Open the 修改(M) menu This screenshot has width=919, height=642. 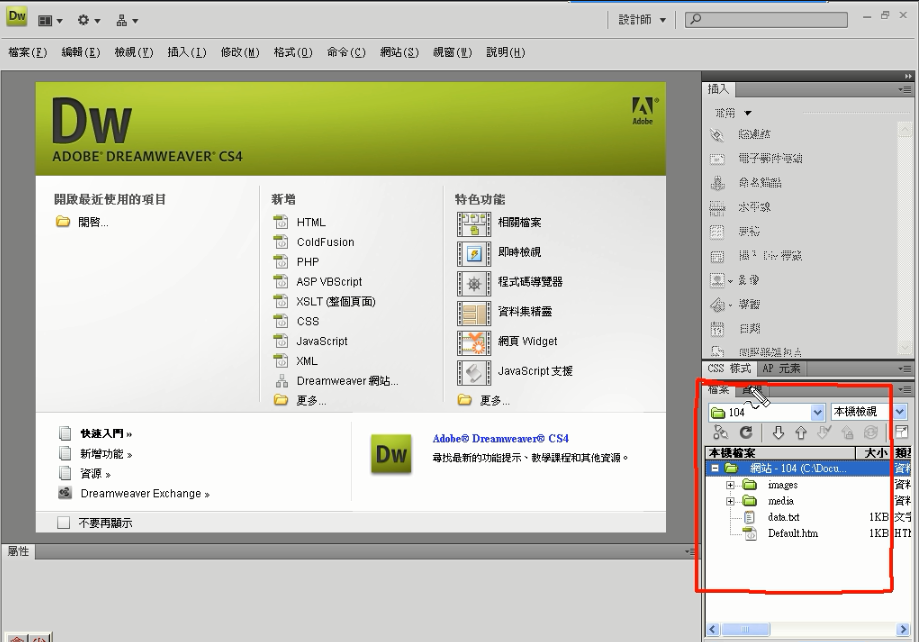pyautogui.click(x=240, y=52)
